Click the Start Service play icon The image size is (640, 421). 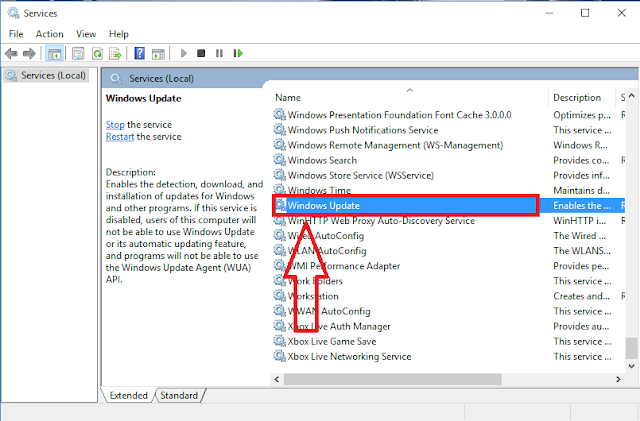click(183, 53)
